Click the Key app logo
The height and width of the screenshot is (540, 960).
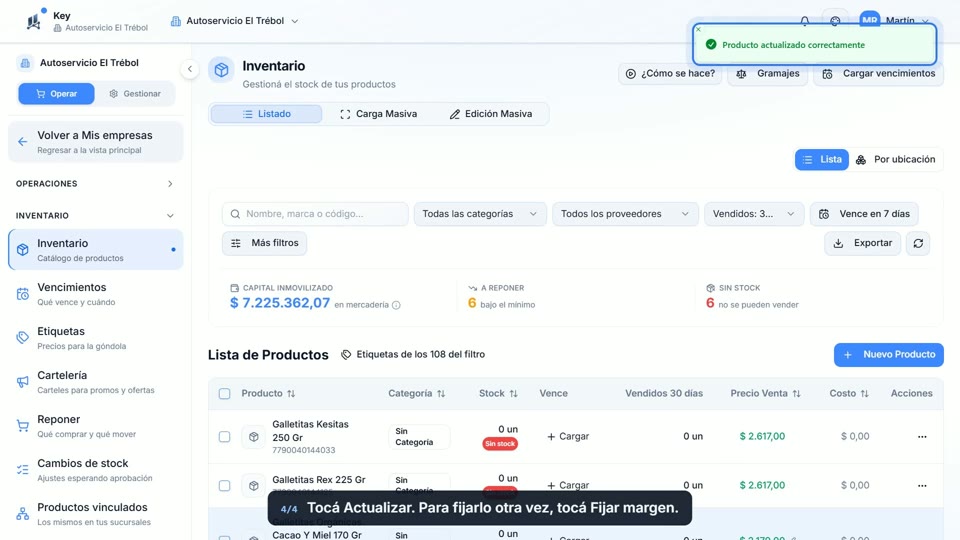(35, 20)
